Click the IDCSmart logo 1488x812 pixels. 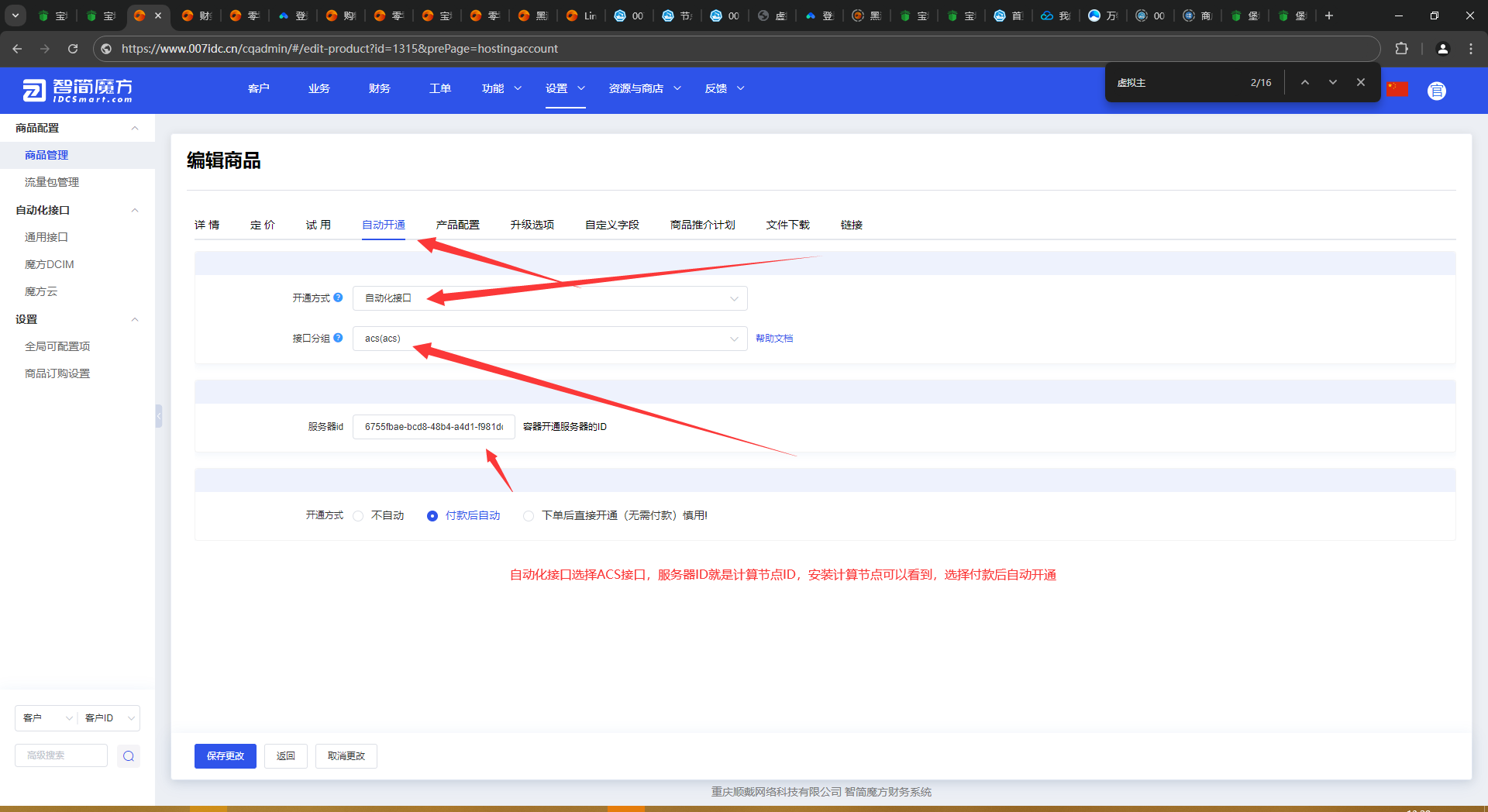click(x=77, y=91)
